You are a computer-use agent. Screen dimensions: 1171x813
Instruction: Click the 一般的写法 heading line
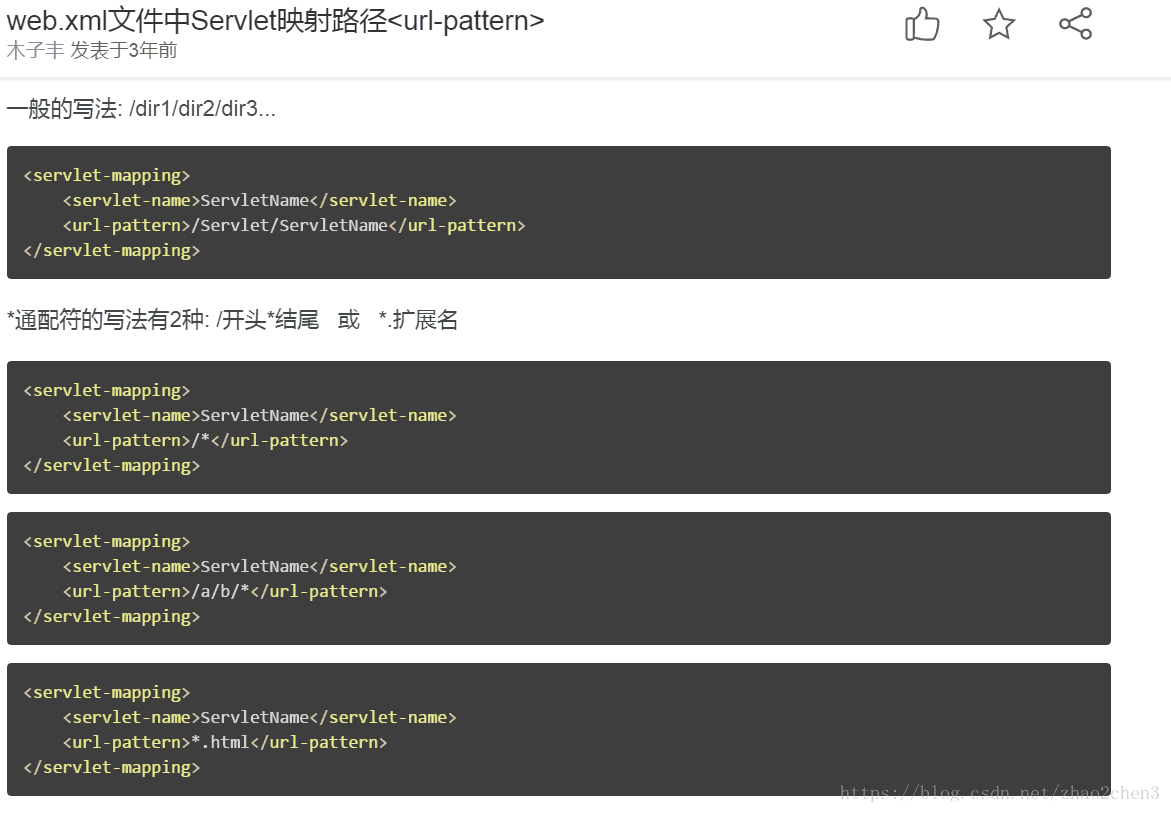pos(142,108)
